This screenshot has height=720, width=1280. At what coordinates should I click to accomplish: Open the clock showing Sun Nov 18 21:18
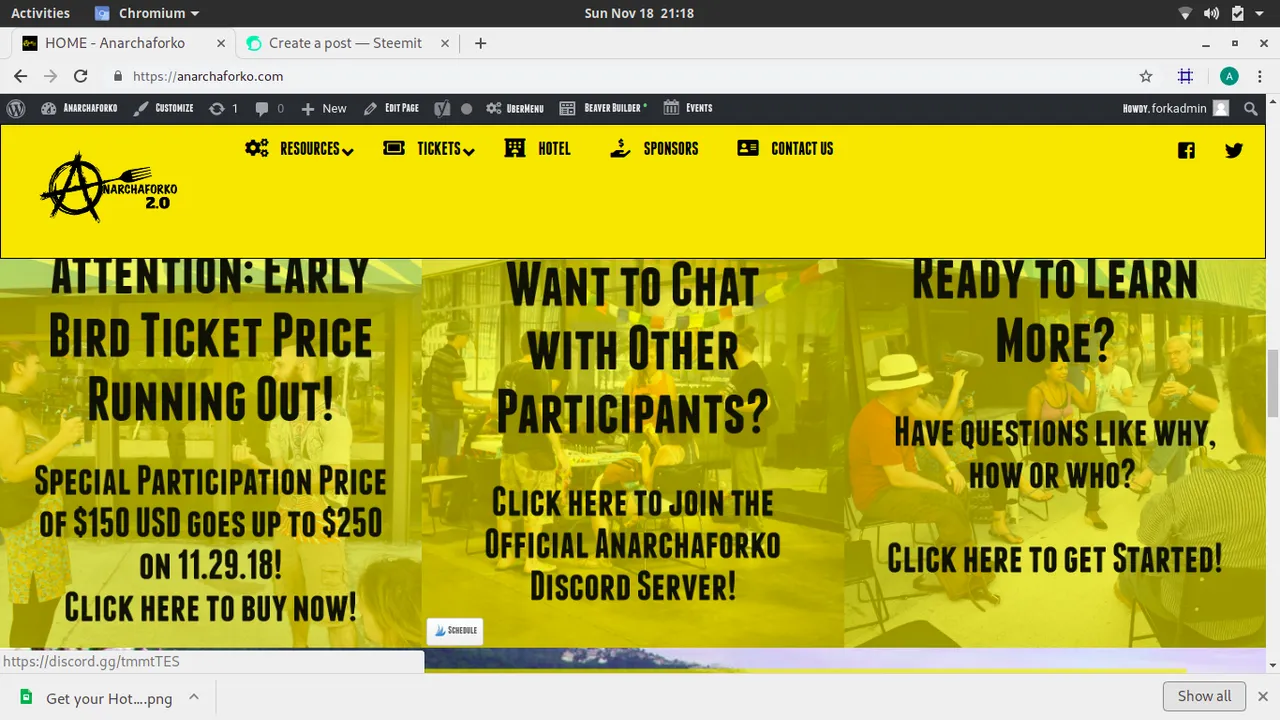click(639, 13)
